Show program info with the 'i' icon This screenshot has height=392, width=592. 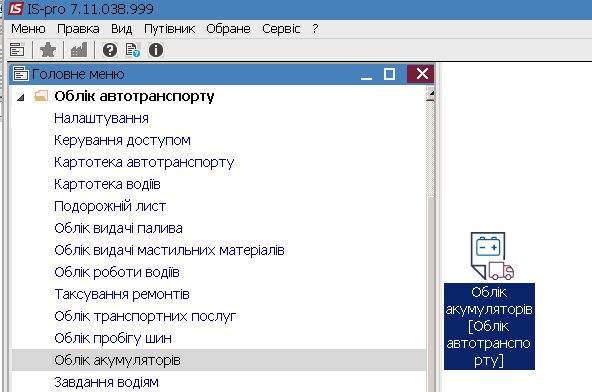pyautogui.click(x=156, y=50)
